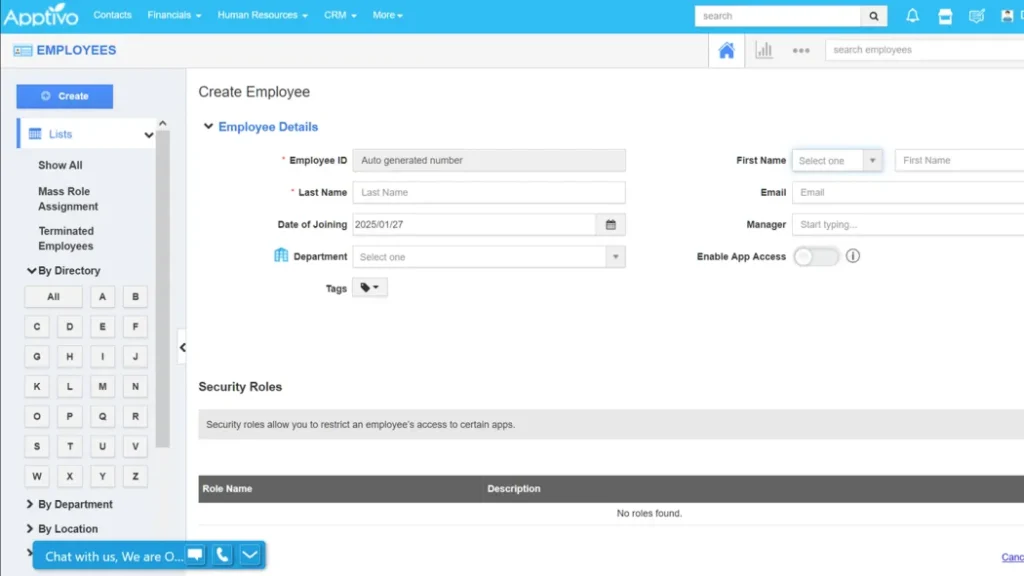
Task: Open the app store icon in header
Action: click(x=945, y=16)
